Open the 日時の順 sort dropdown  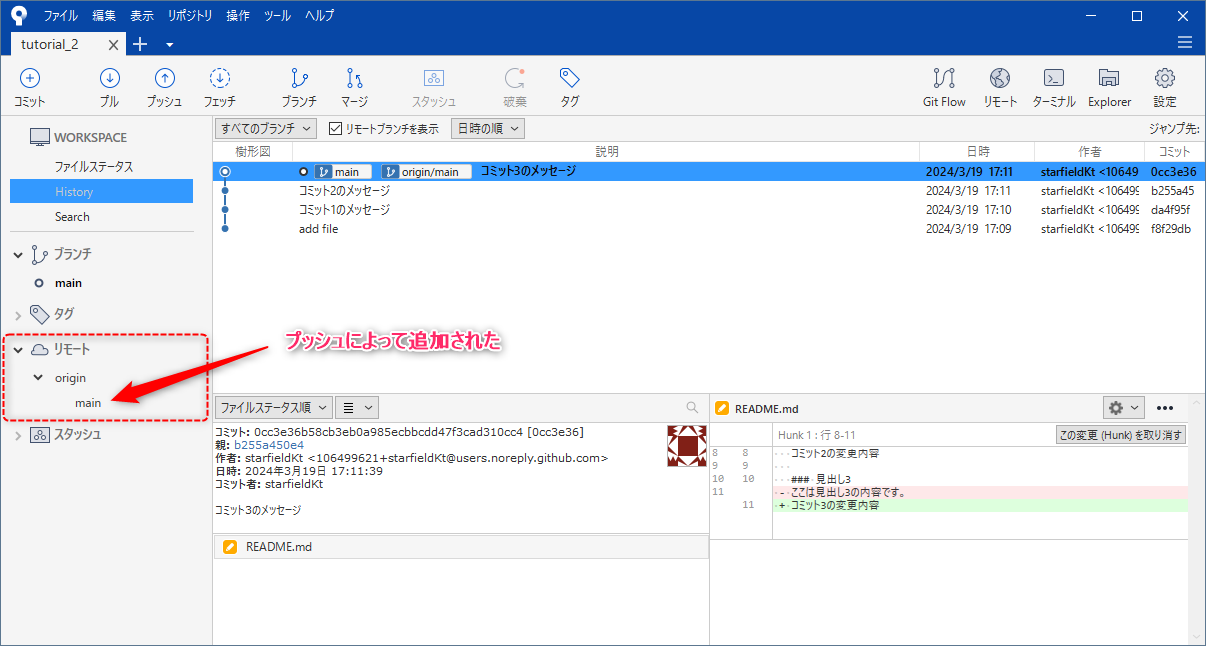point(487,129)
